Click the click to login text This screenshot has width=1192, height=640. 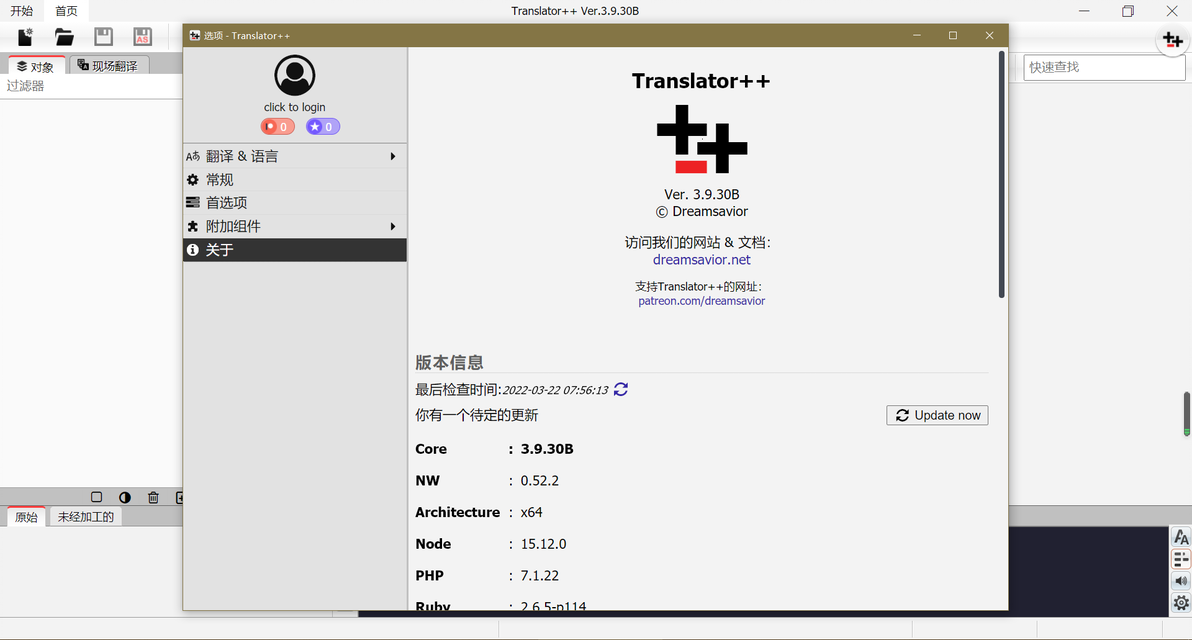click(x=295, y=107)
